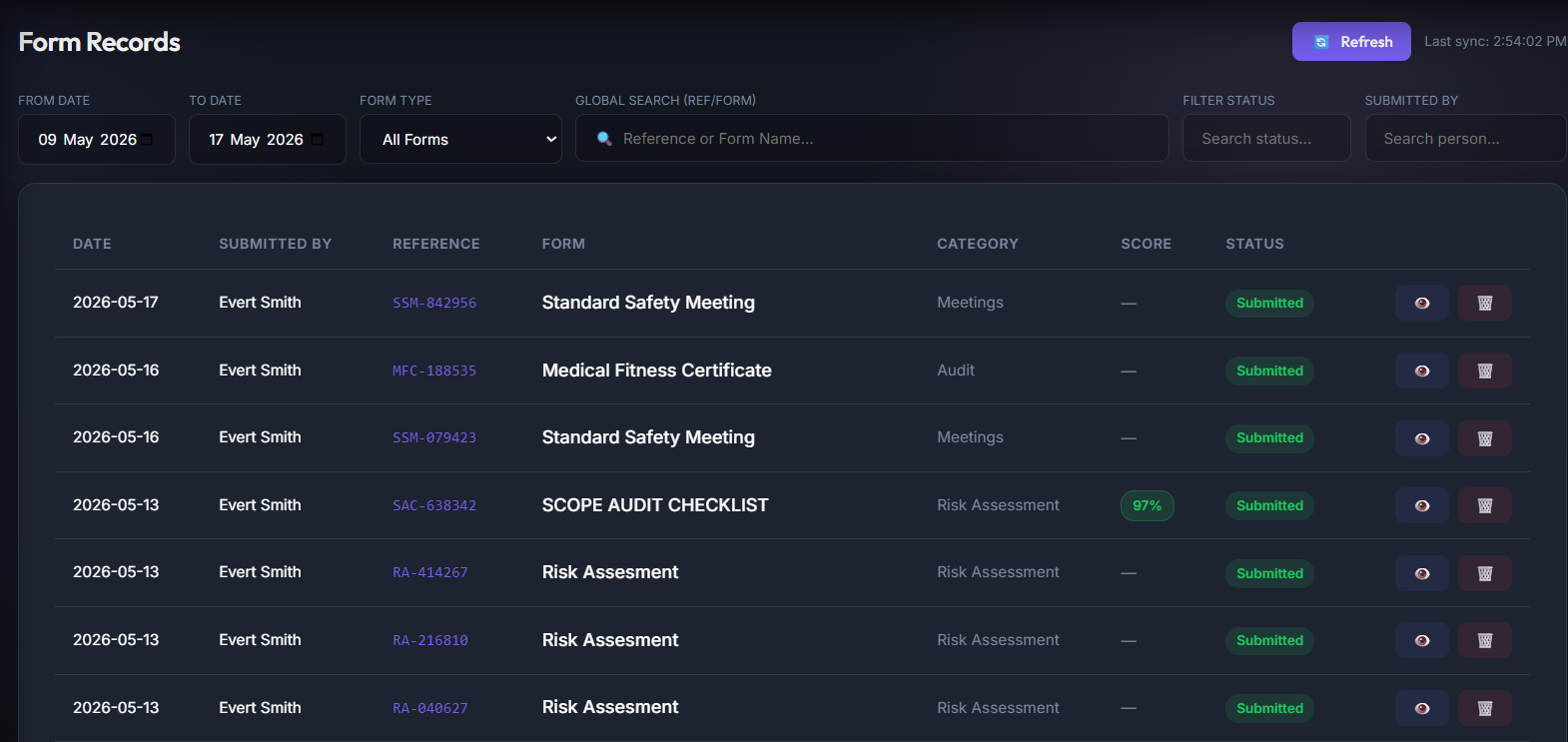
Task: Click the Status column header
Action: (x=1255, y=244)
